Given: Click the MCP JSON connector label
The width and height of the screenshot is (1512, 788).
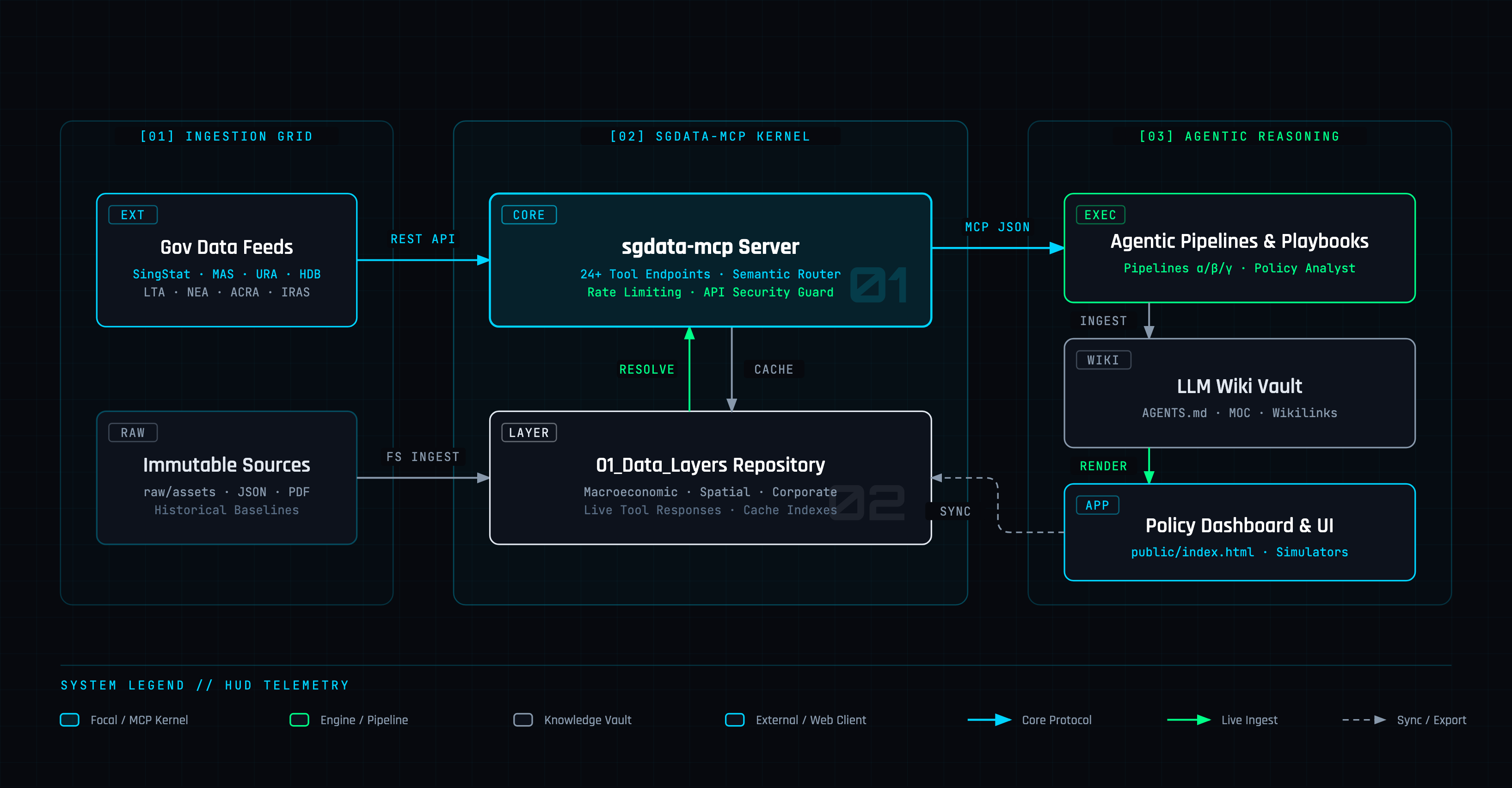Looking at the screenshot, I should click(x=997, y=227).
